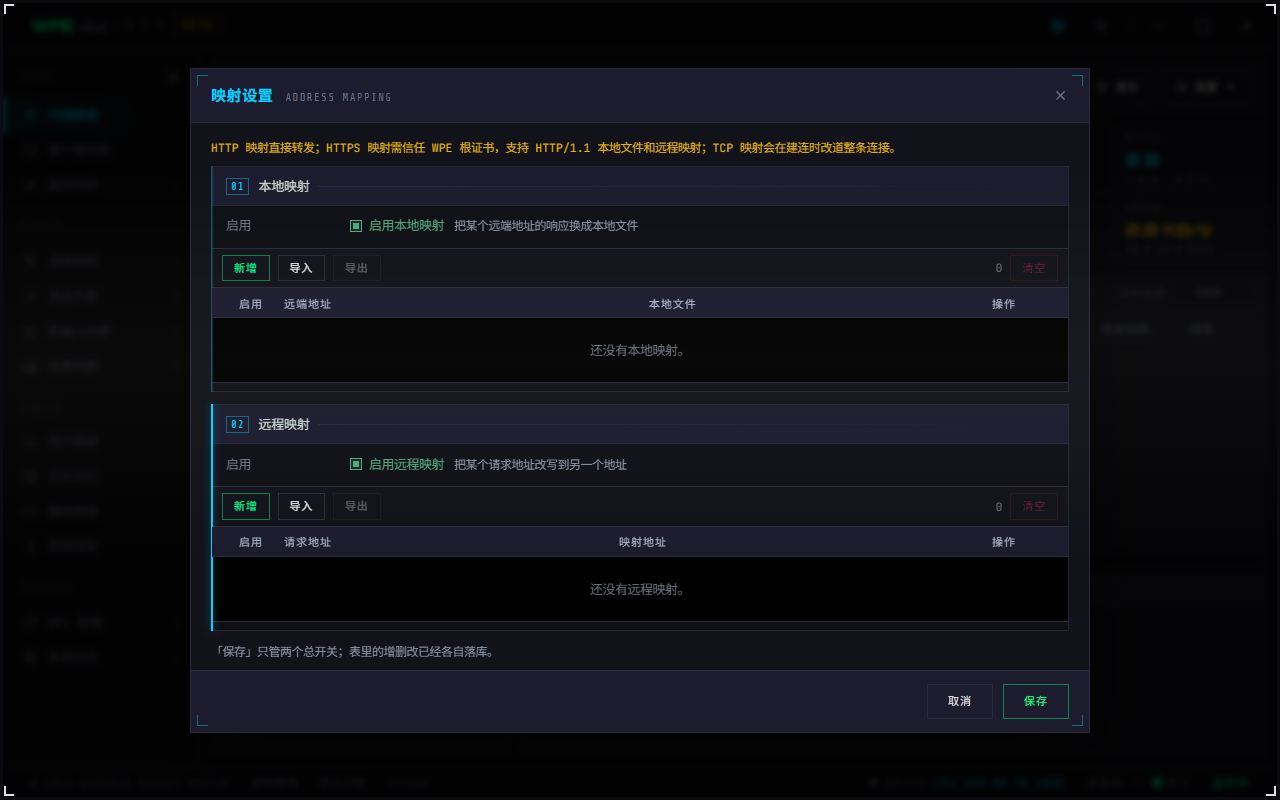Click the ADDRESS MAPPING subtitle
This screenshot has width=1280, height=800.
tap(339, 97)
